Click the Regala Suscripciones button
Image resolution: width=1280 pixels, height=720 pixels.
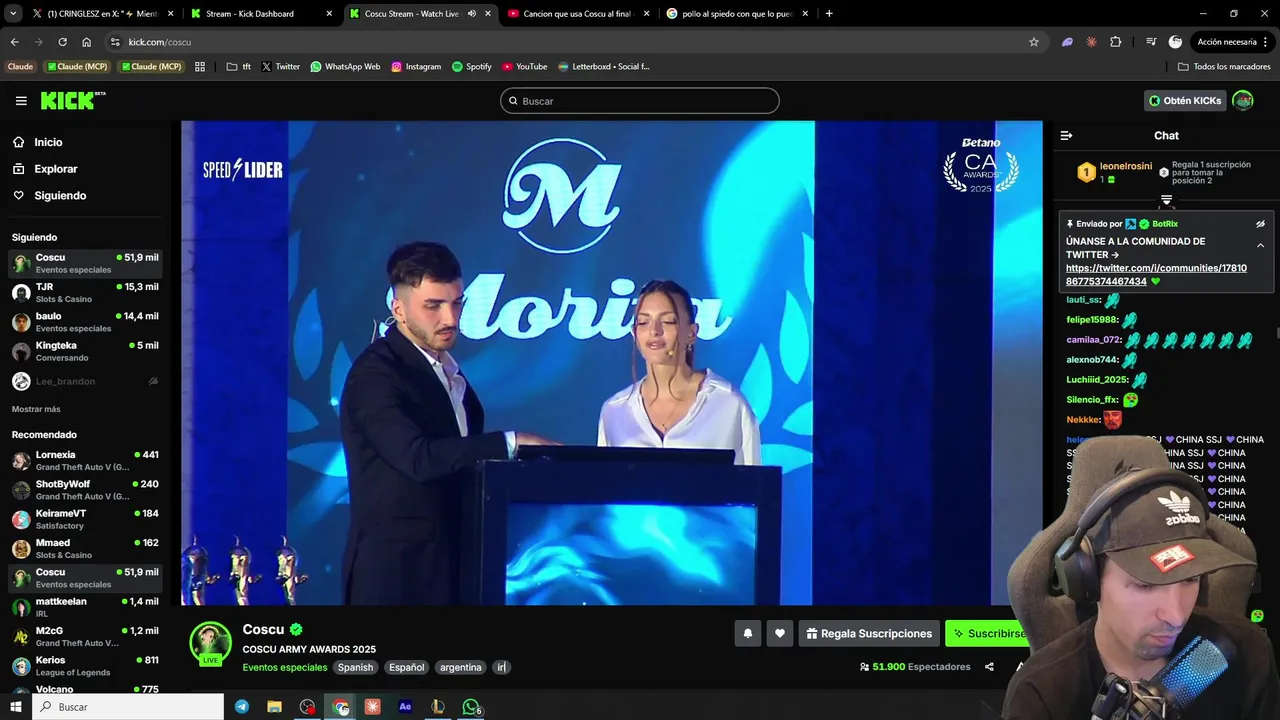869,633
